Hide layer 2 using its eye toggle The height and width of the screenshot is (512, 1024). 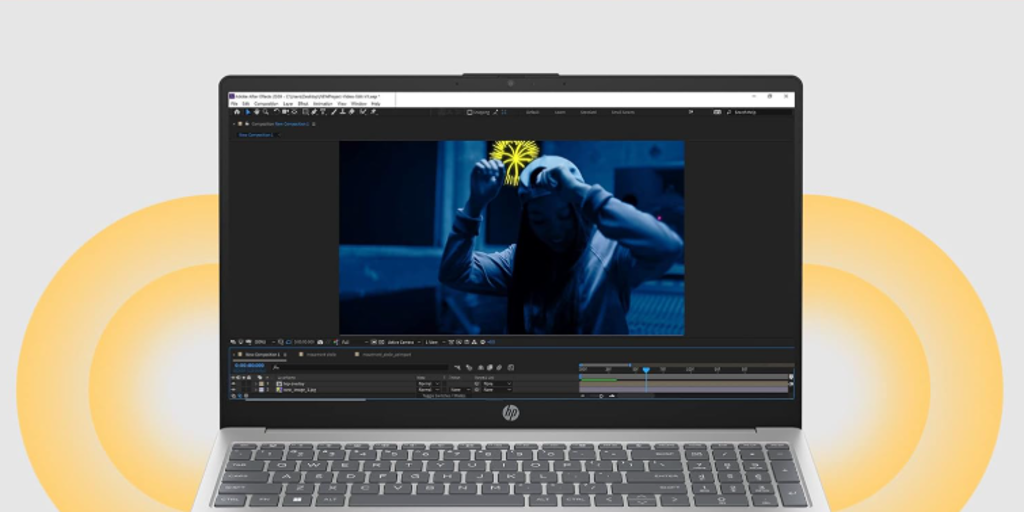pos(234,390)
